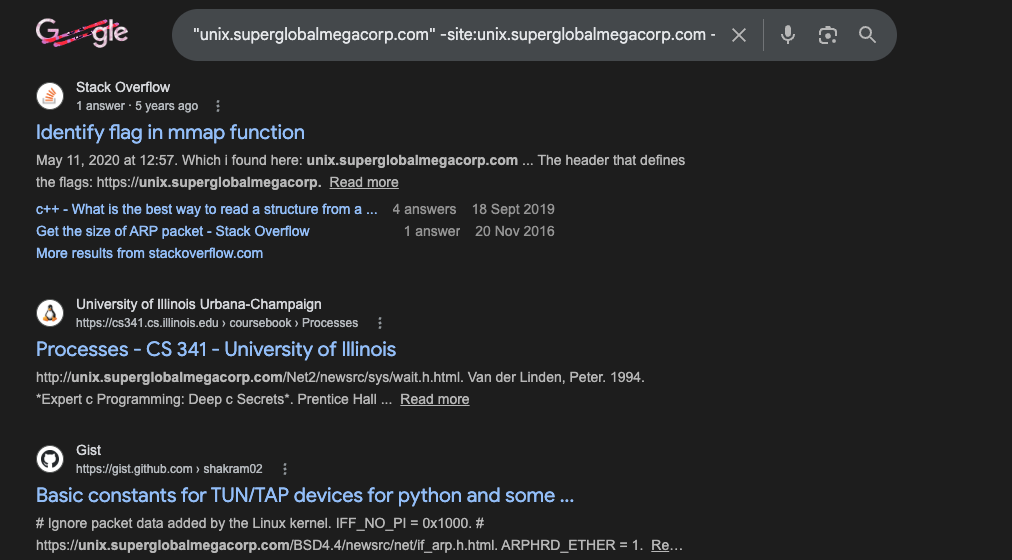Clear the search query text
The height and width of the screenshot is (560, 1012).
tap(738, 35)
